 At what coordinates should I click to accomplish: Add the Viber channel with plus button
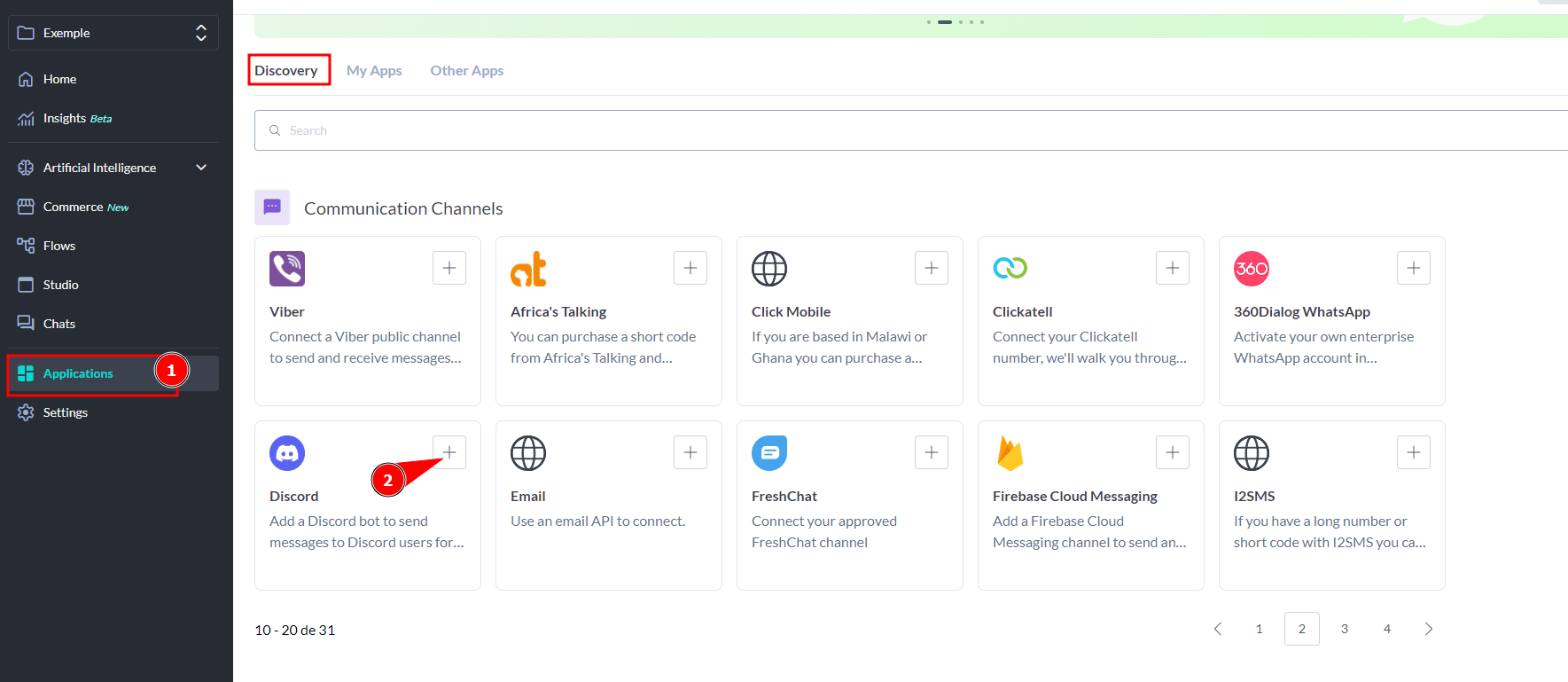449,268
